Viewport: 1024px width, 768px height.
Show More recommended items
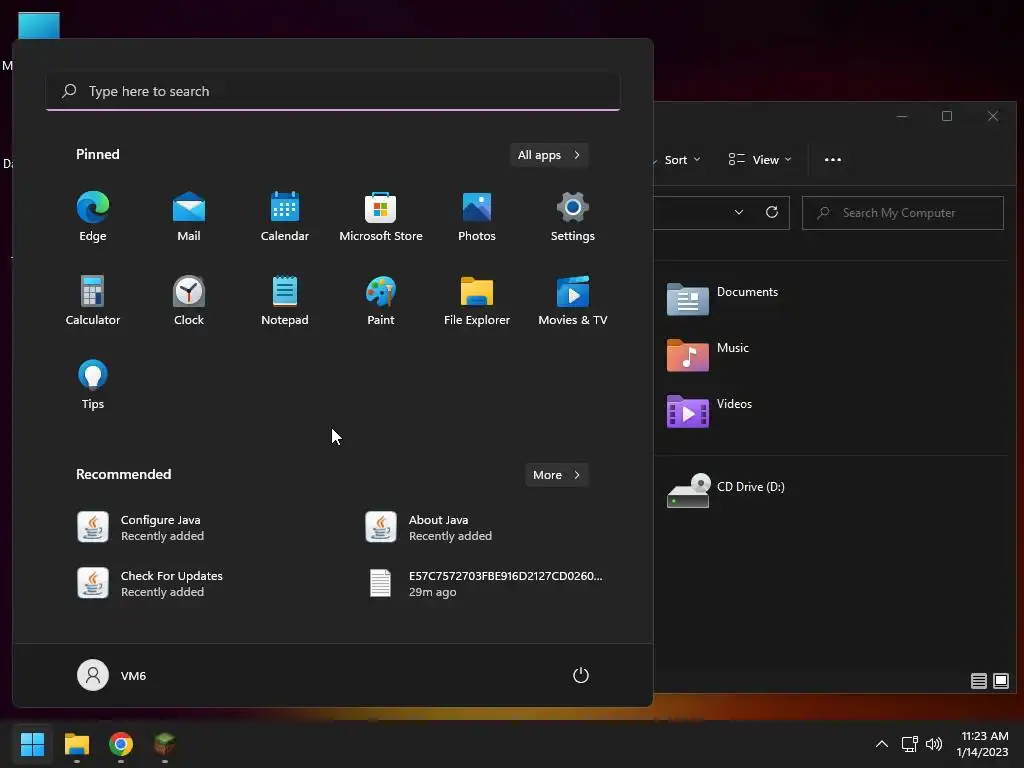[556, 475]
